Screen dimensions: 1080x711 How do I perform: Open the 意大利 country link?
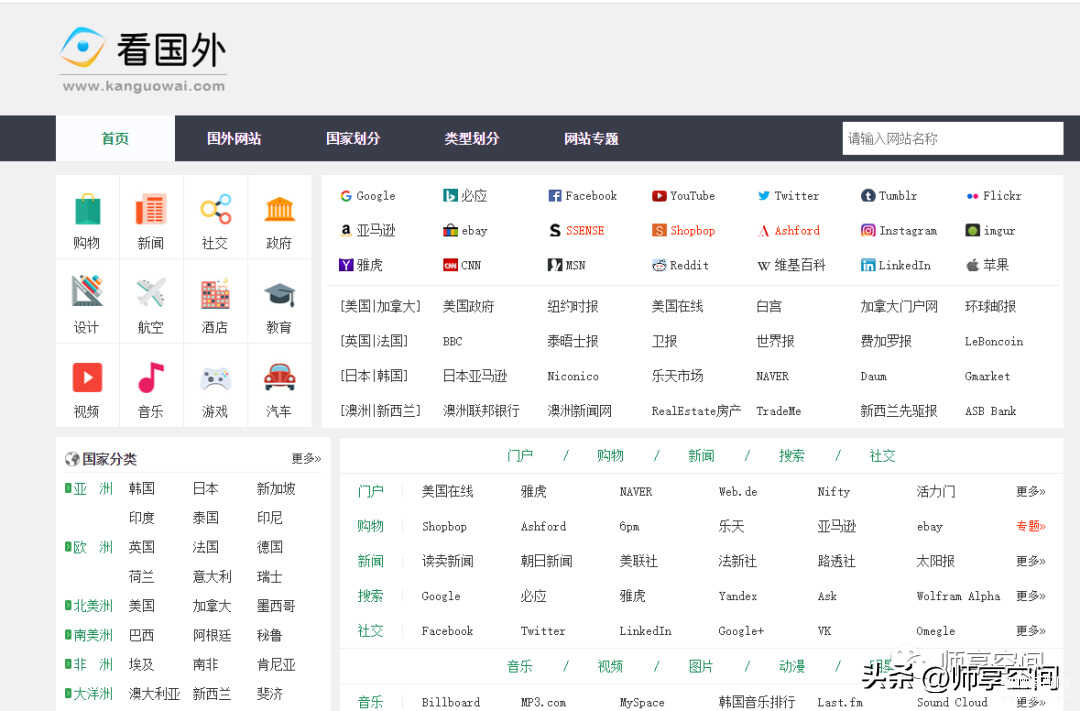(212, 576)
